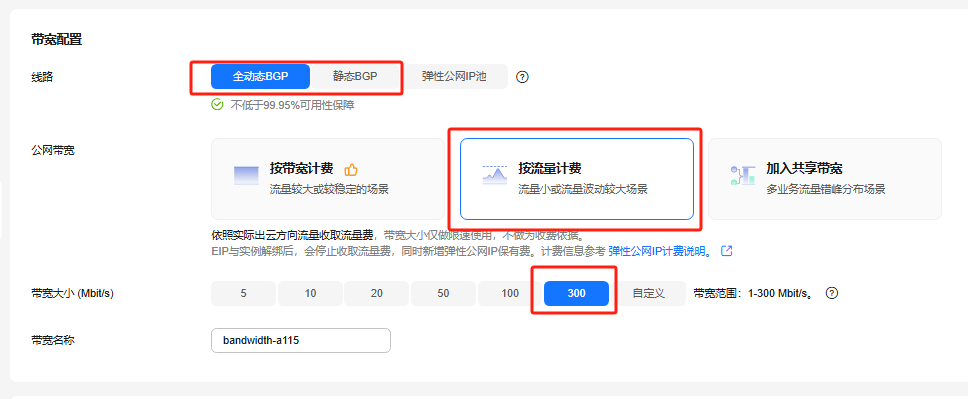968x399 pixels.
Task: Select 全动态BGP line type
Action: tap(260, 77)
